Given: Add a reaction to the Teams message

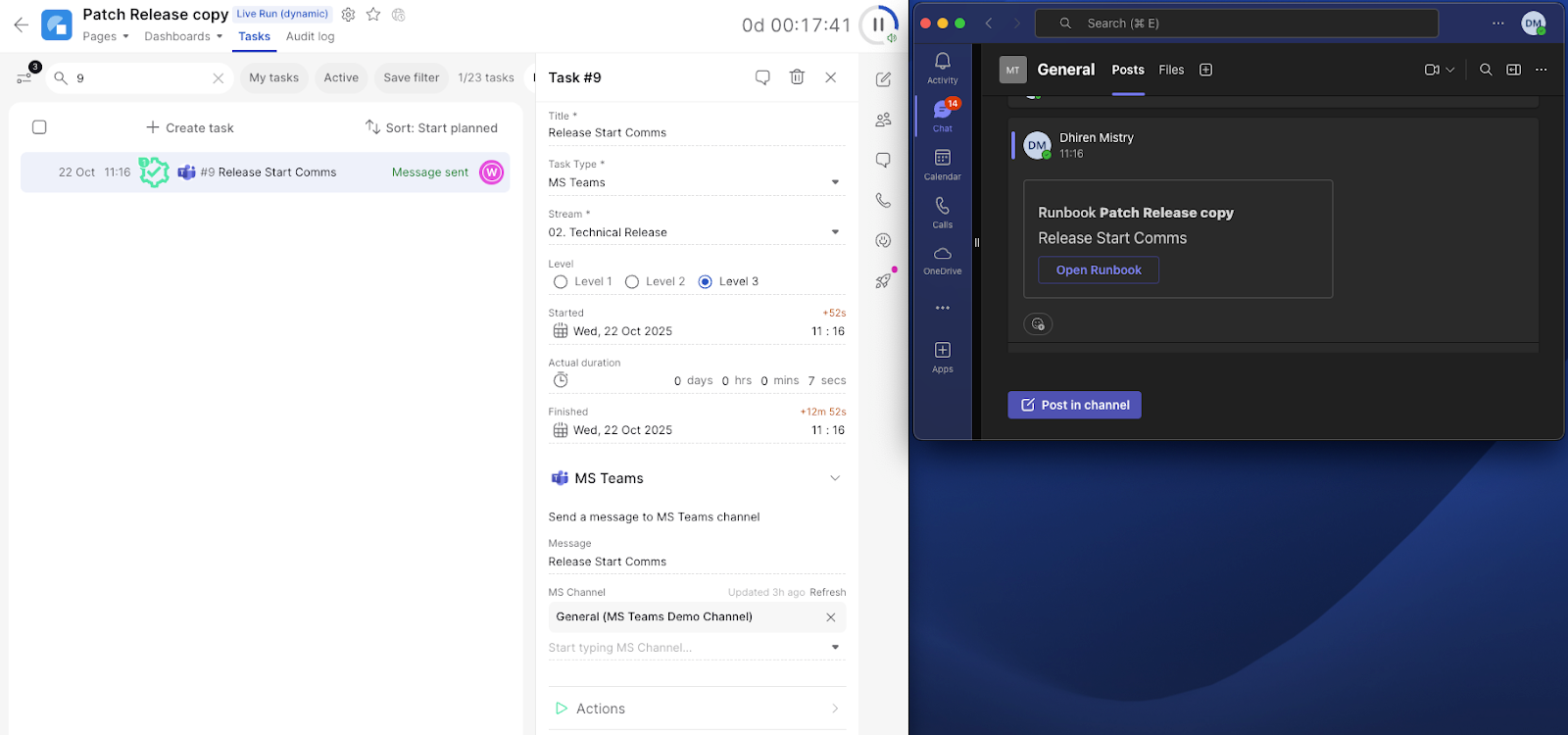Looking at the screenshot, I should pyautogui.click(x=1038, y=324).
